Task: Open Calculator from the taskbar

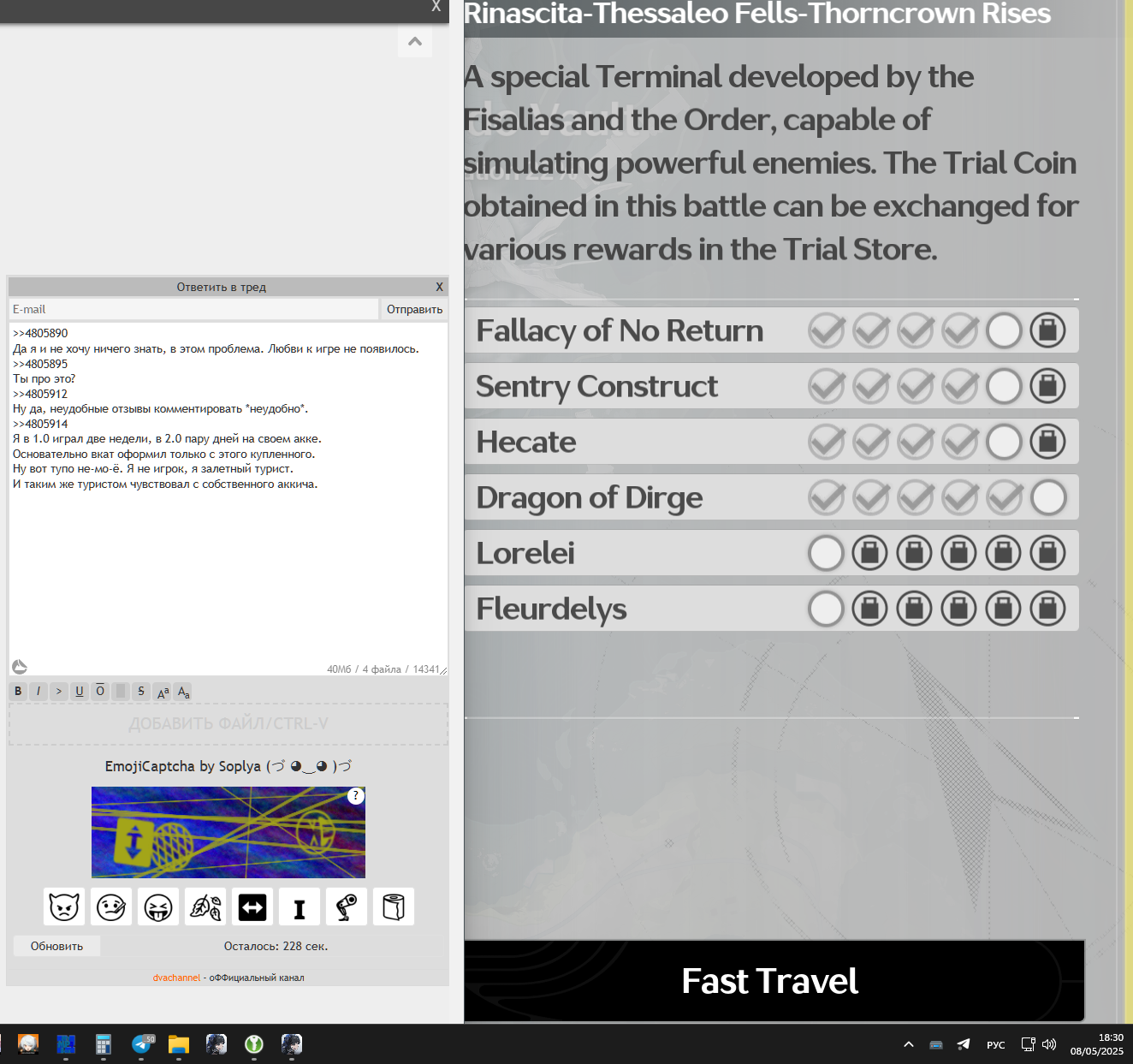Action: point(104,1043)
